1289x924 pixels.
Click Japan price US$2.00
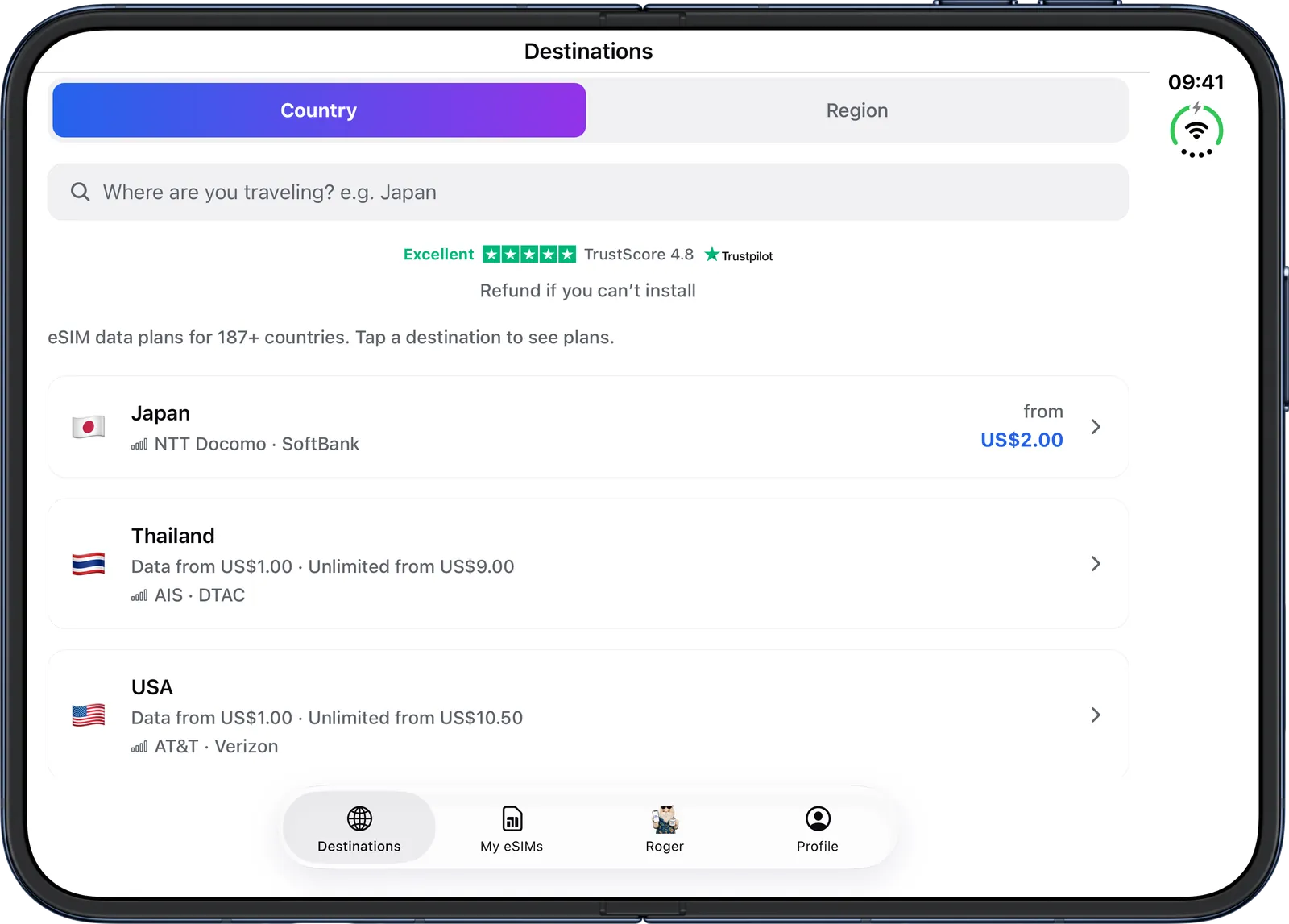pos(1022,440)
